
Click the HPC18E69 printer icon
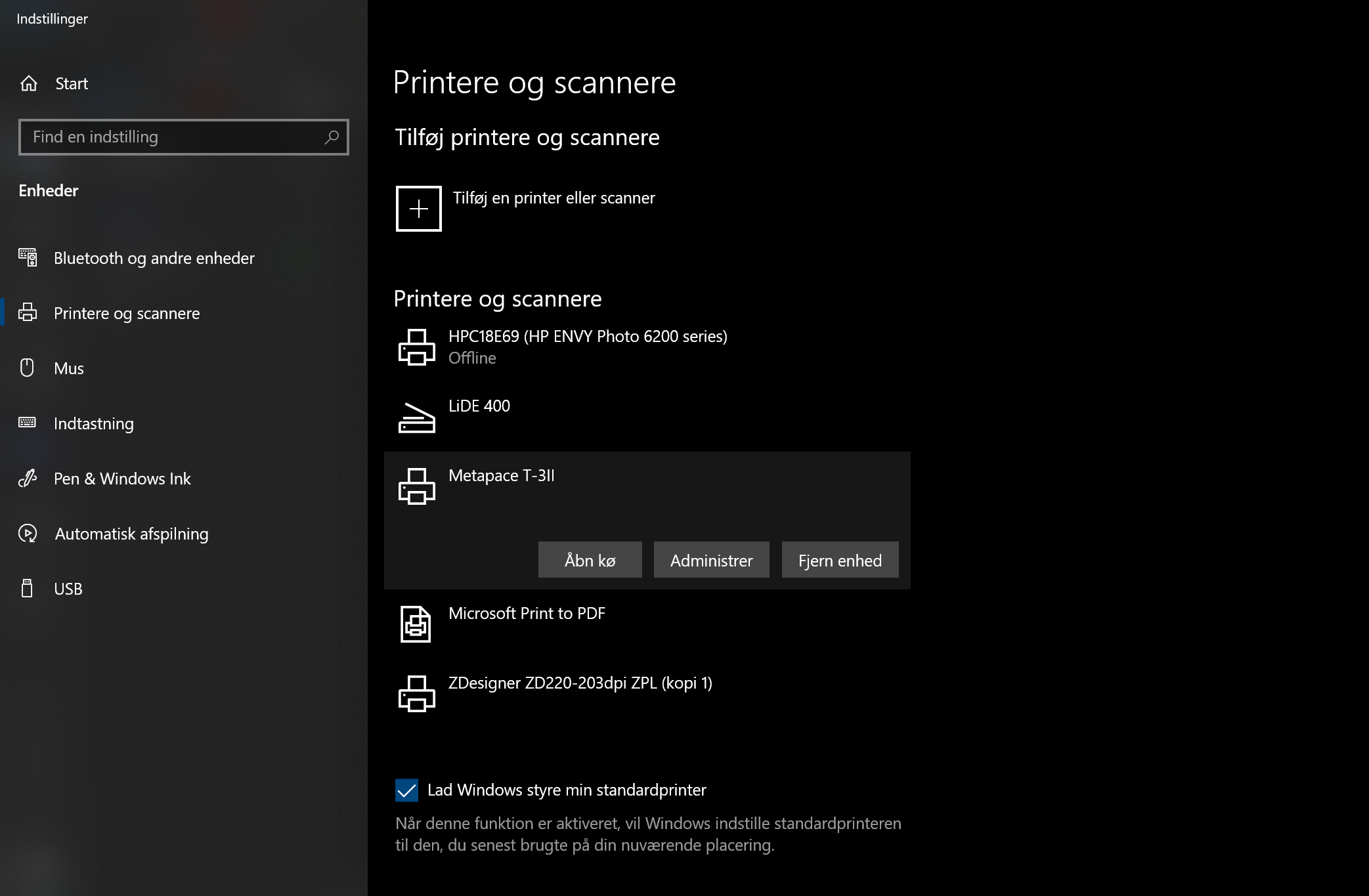pos(417,347)
